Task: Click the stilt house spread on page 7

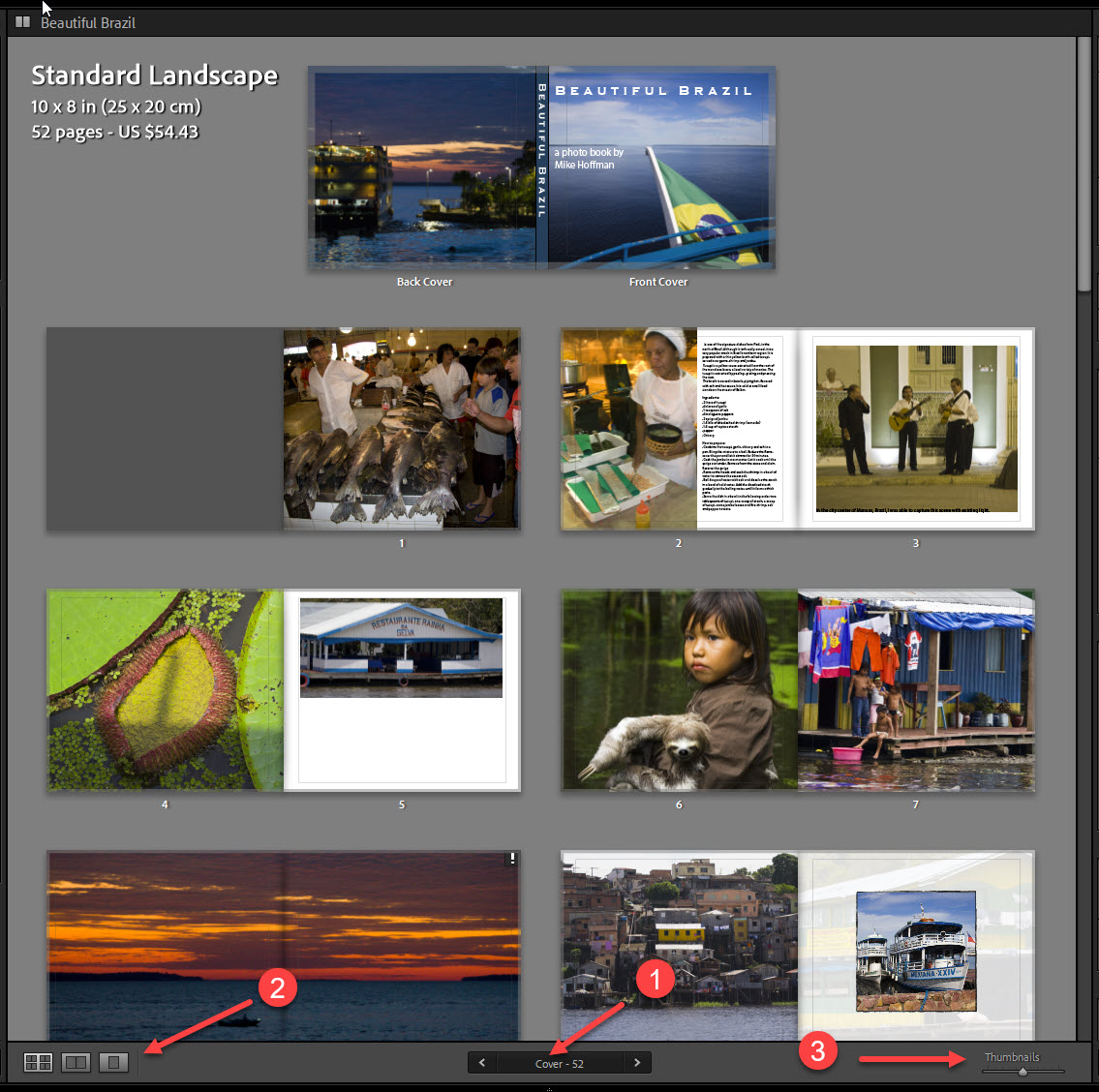Action: click(x=915, y=689)
